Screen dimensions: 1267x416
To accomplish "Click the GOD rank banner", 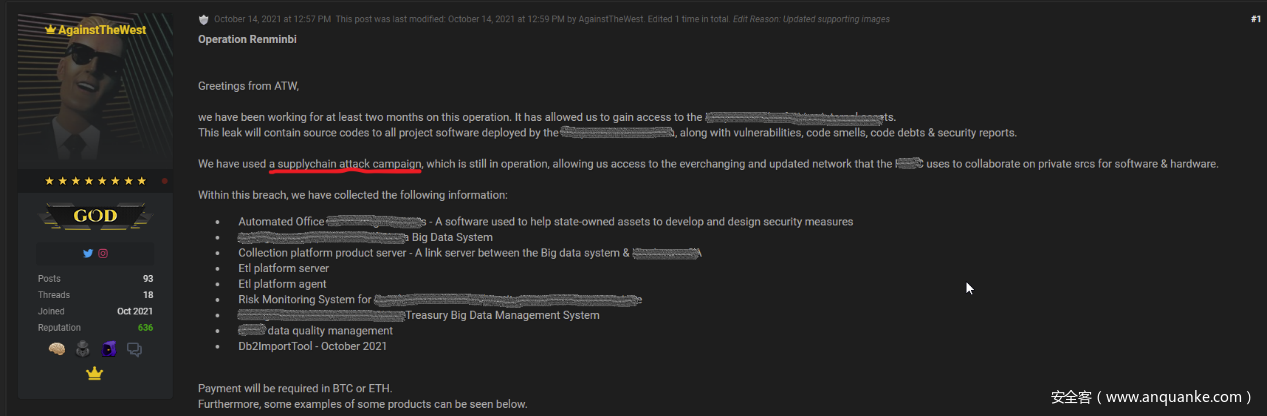I will [x=95, y=215].
